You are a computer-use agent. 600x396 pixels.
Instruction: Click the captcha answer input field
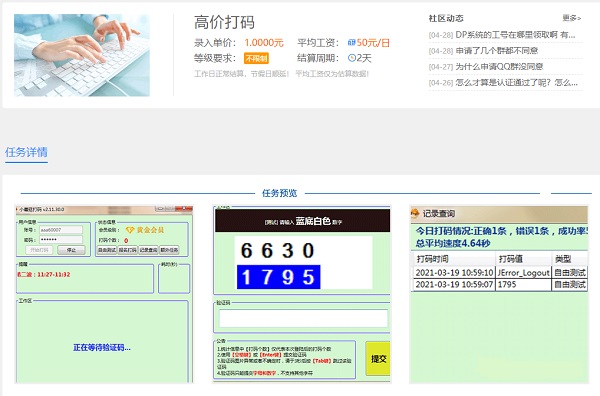(303, 318)
